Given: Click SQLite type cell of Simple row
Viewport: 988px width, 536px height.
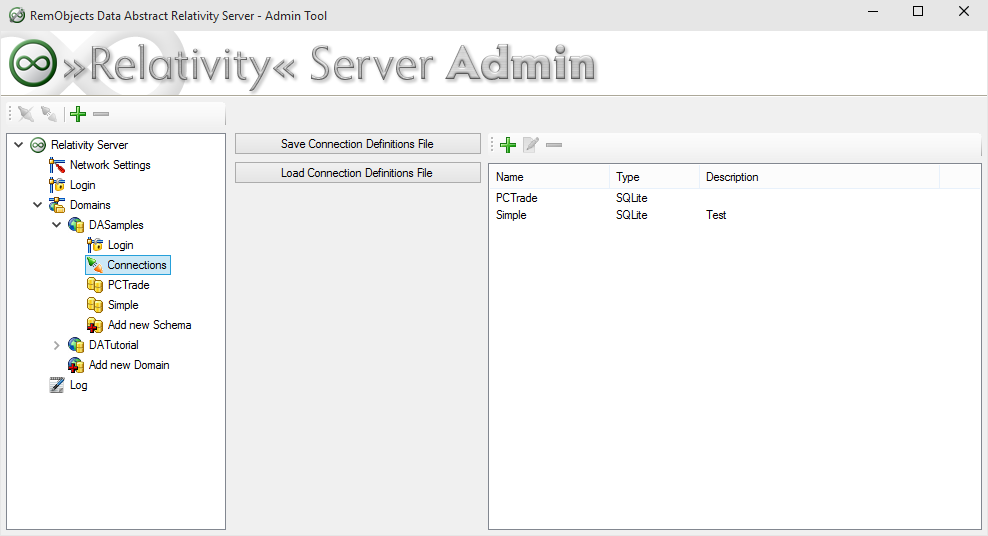Looking at the screenshot, I should (631, 215).
